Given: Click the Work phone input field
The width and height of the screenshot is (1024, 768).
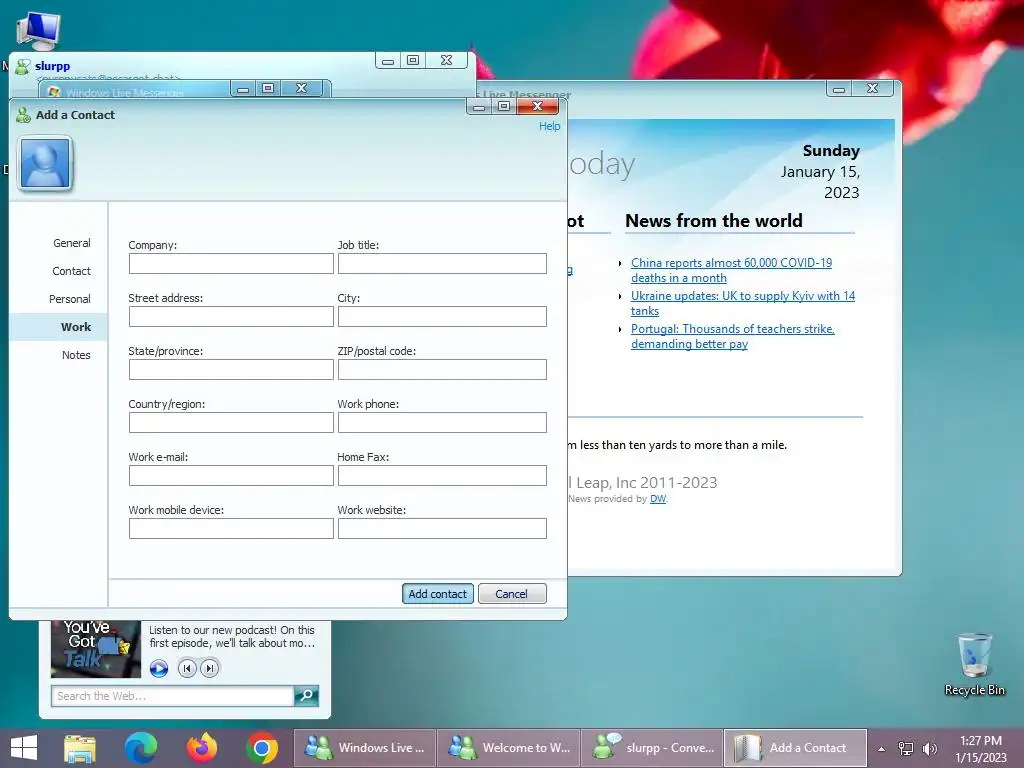Looking at the screenshot, I should point(442,423).
